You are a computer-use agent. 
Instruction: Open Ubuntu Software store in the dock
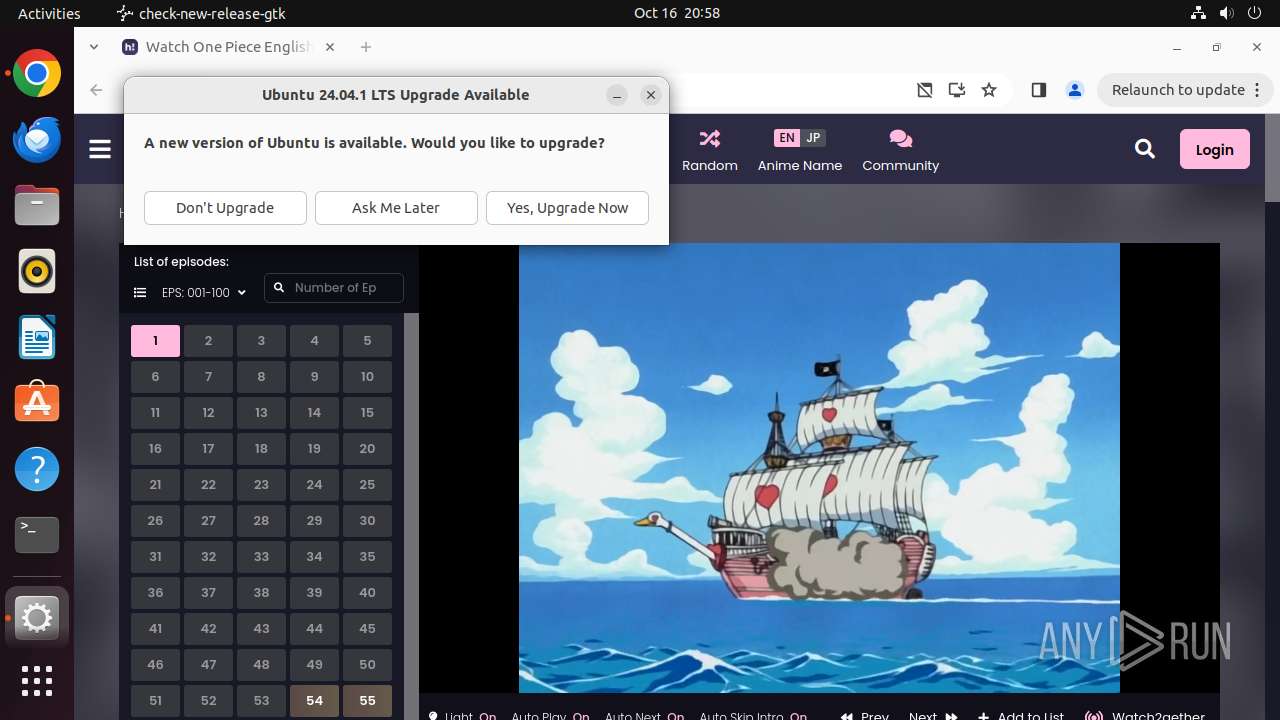(x=37, y=403)
